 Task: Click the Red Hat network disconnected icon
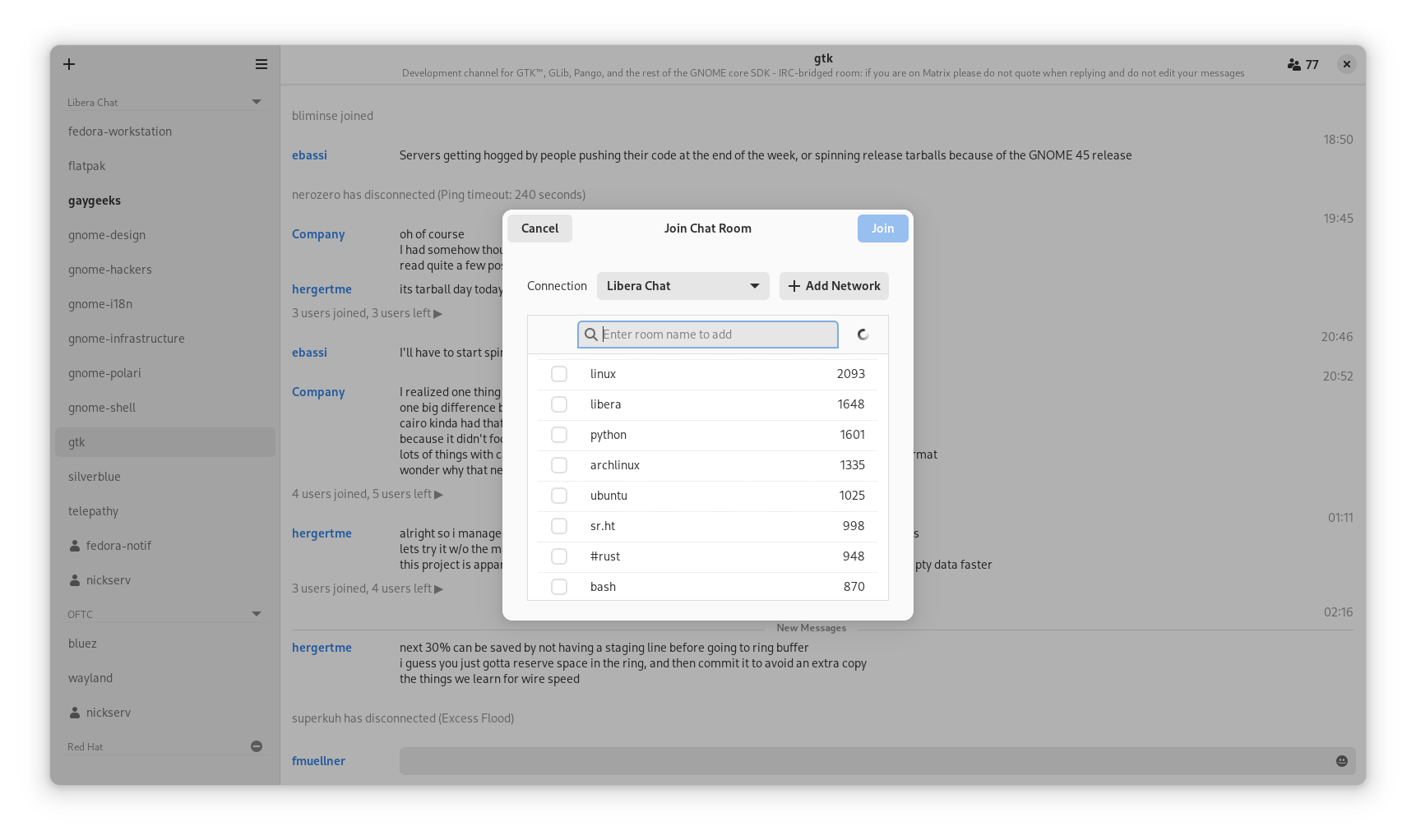coord(257,746)
